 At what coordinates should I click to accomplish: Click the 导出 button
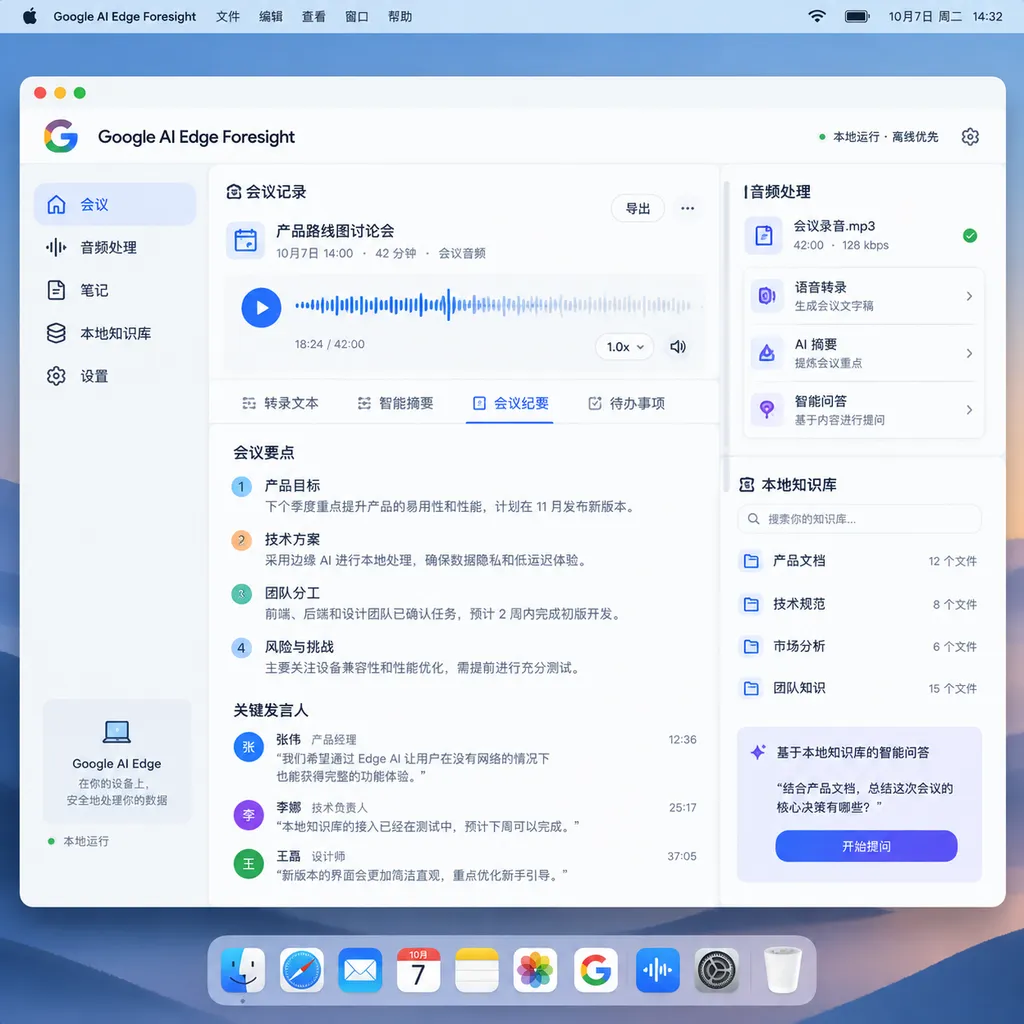(637, 208)
